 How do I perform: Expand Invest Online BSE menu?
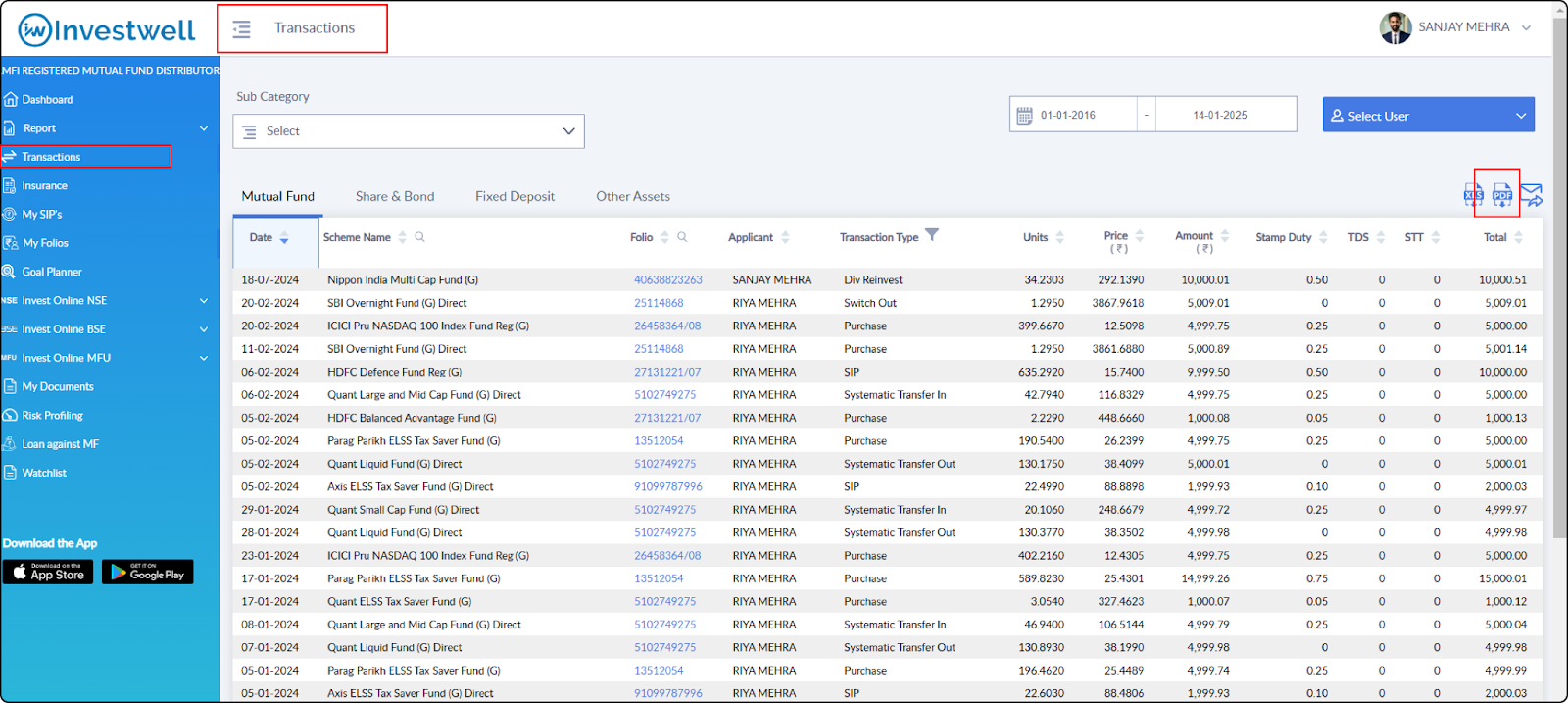[x=204, y=329]
